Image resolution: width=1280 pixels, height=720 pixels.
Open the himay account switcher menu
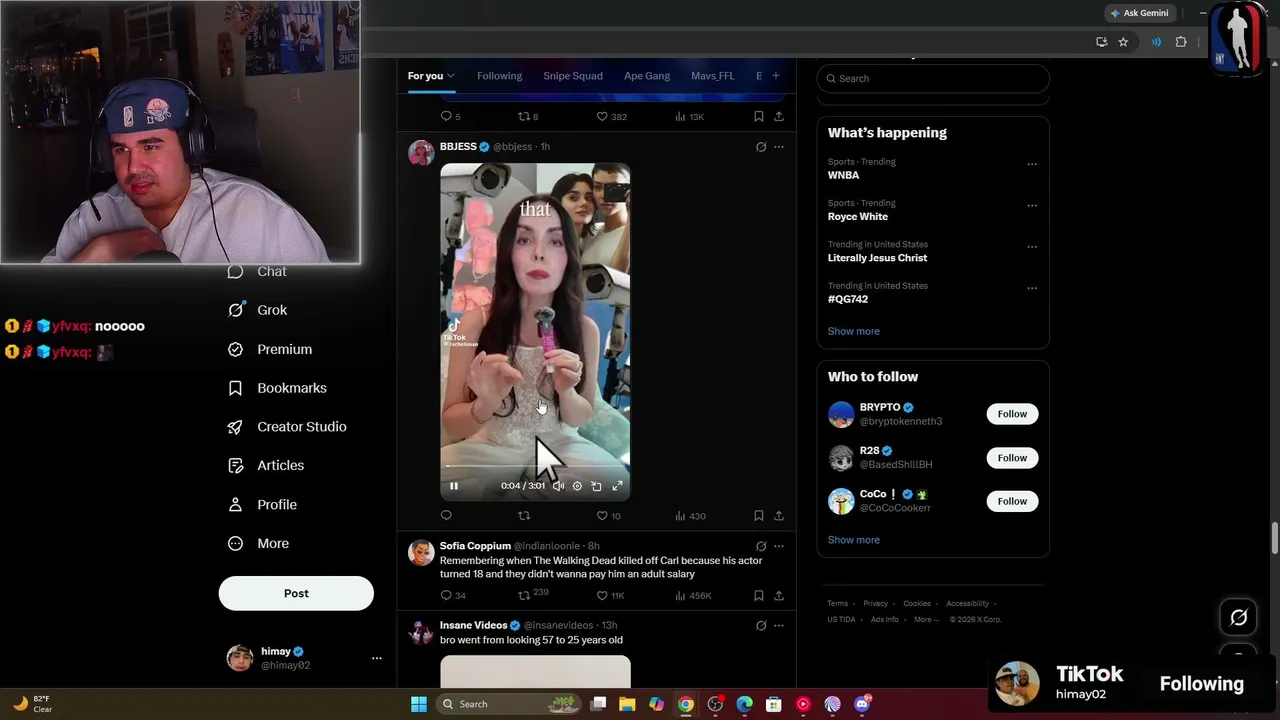click(x=304, y=658)
